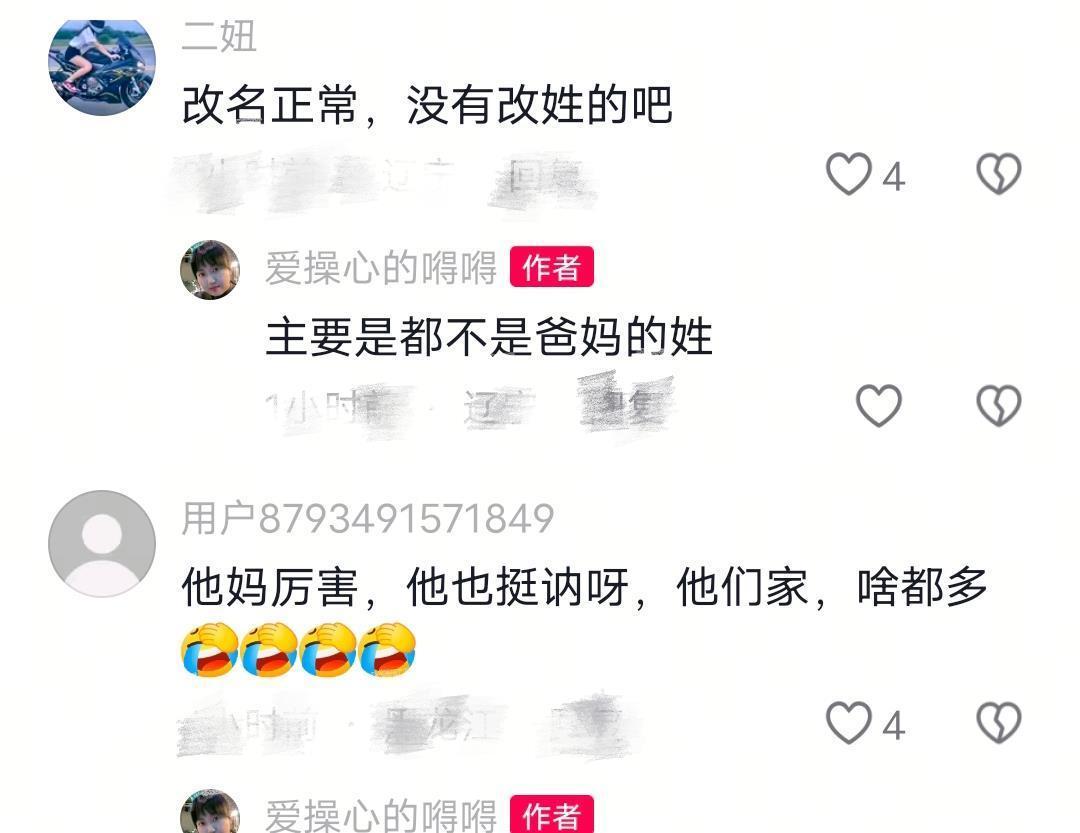The image size is (1080, 833).
Task: Select comment text 改名正常，没有改姓的吧
Action: pos(427,105)
